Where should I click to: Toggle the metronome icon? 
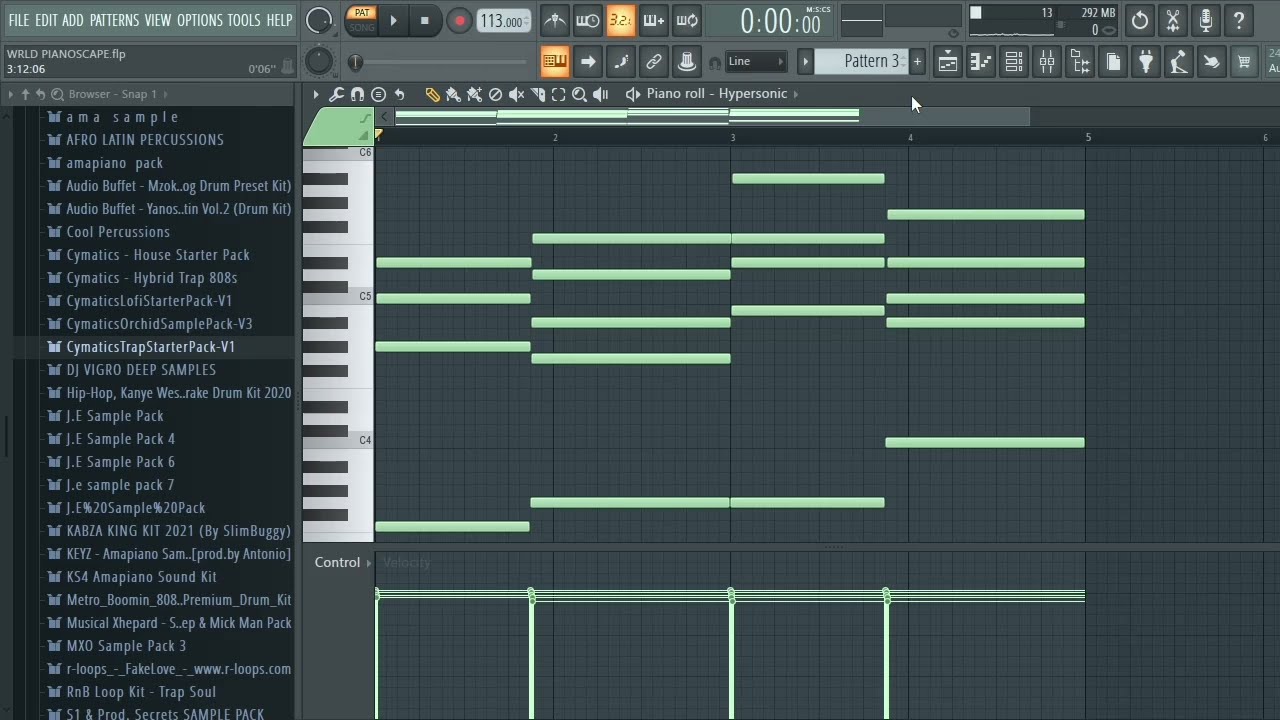click(554, 20)
